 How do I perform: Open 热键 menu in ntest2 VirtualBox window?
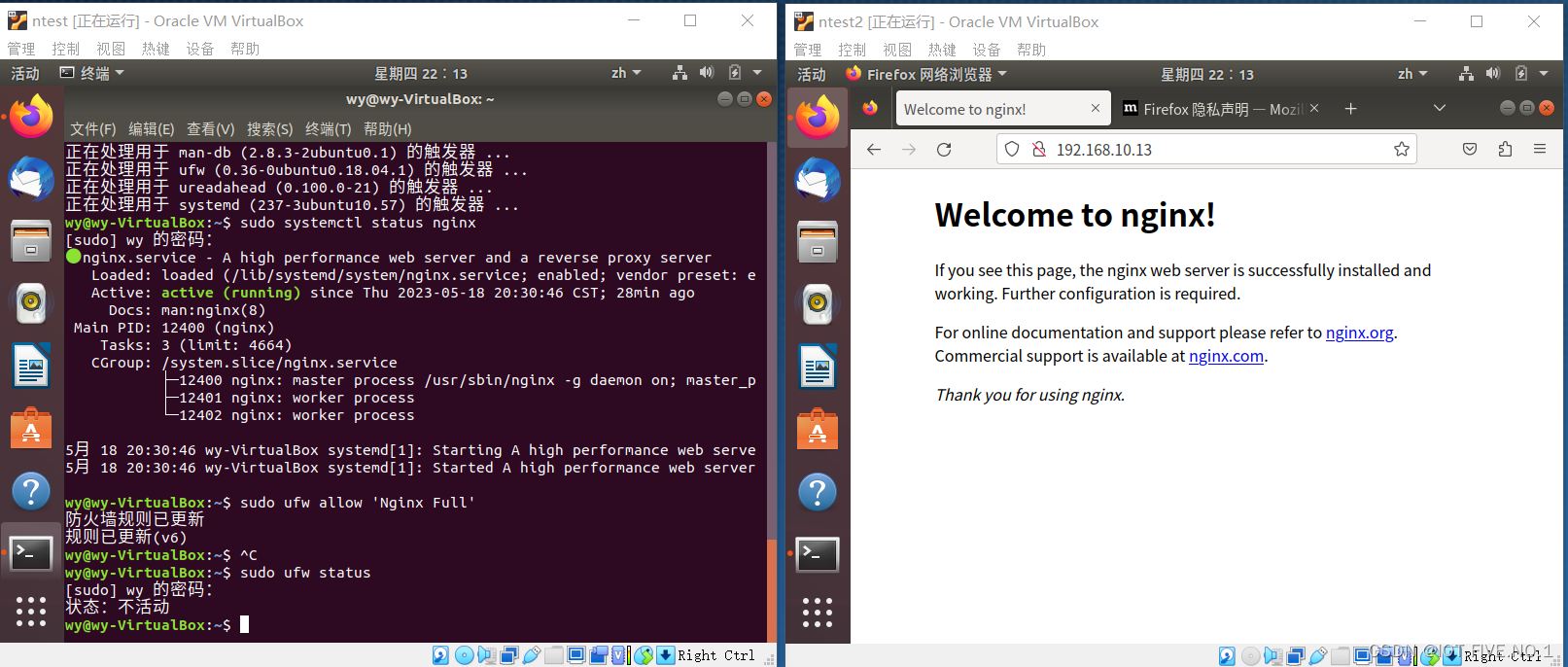point(942,50)
